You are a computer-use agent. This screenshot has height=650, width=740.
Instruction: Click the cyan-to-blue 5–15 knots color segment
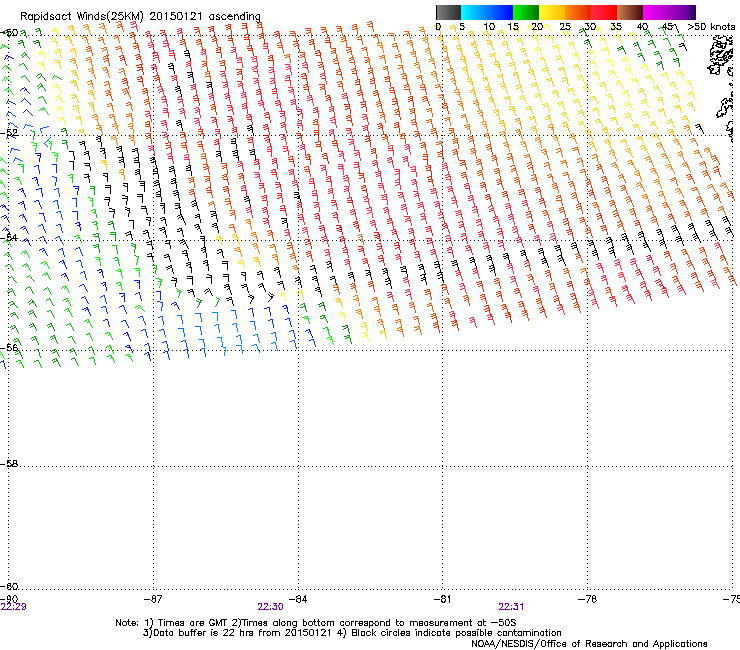(x=487, y=12)
